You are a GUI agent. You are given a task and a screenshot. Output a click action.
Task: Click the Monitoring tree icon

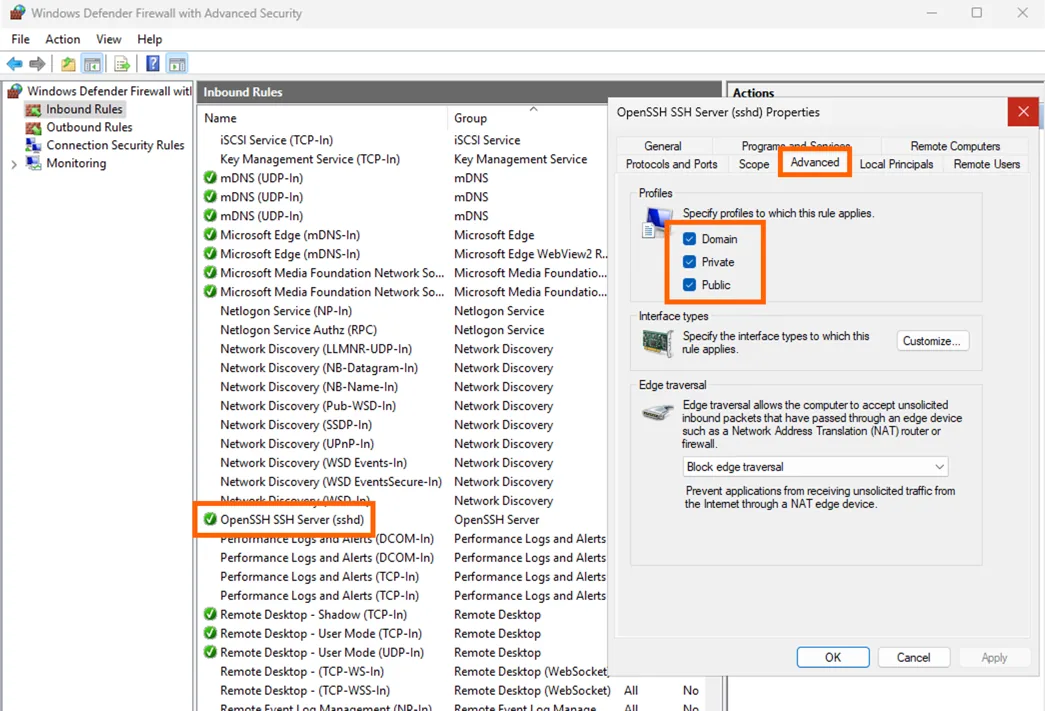click(33, 163)
